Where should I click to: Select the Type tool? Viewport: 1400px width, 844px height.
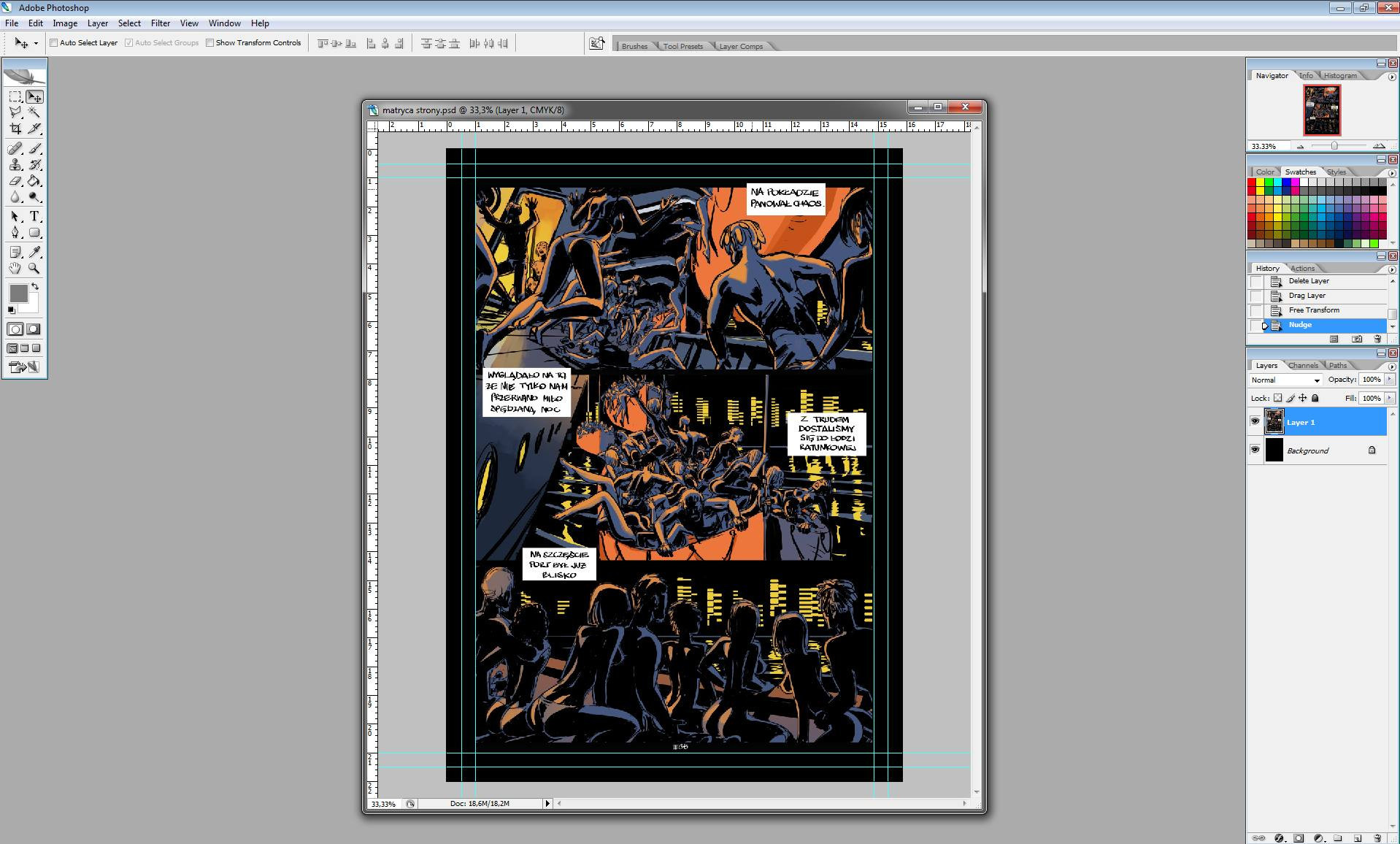(34, 217)
